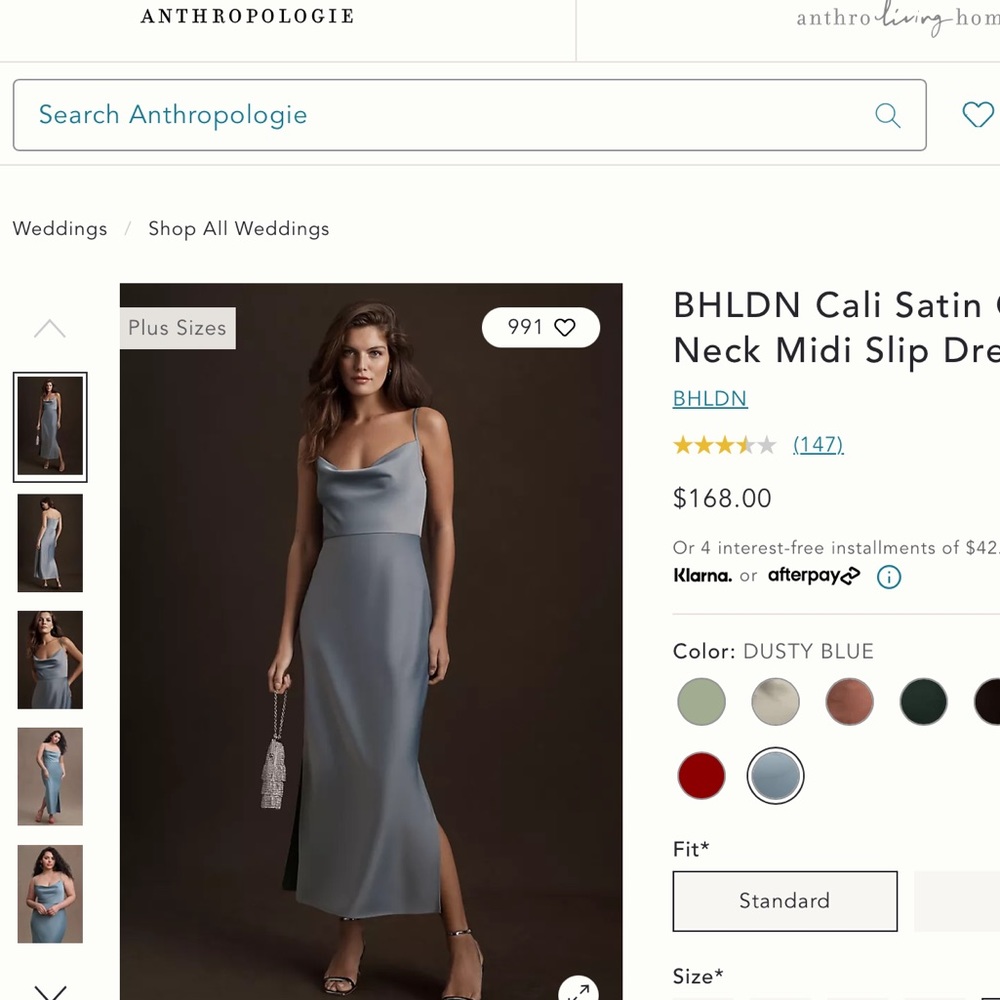Open the image zoom expand icon
Viewport: 1000px width, 1000px height.
tap(578, 992)
